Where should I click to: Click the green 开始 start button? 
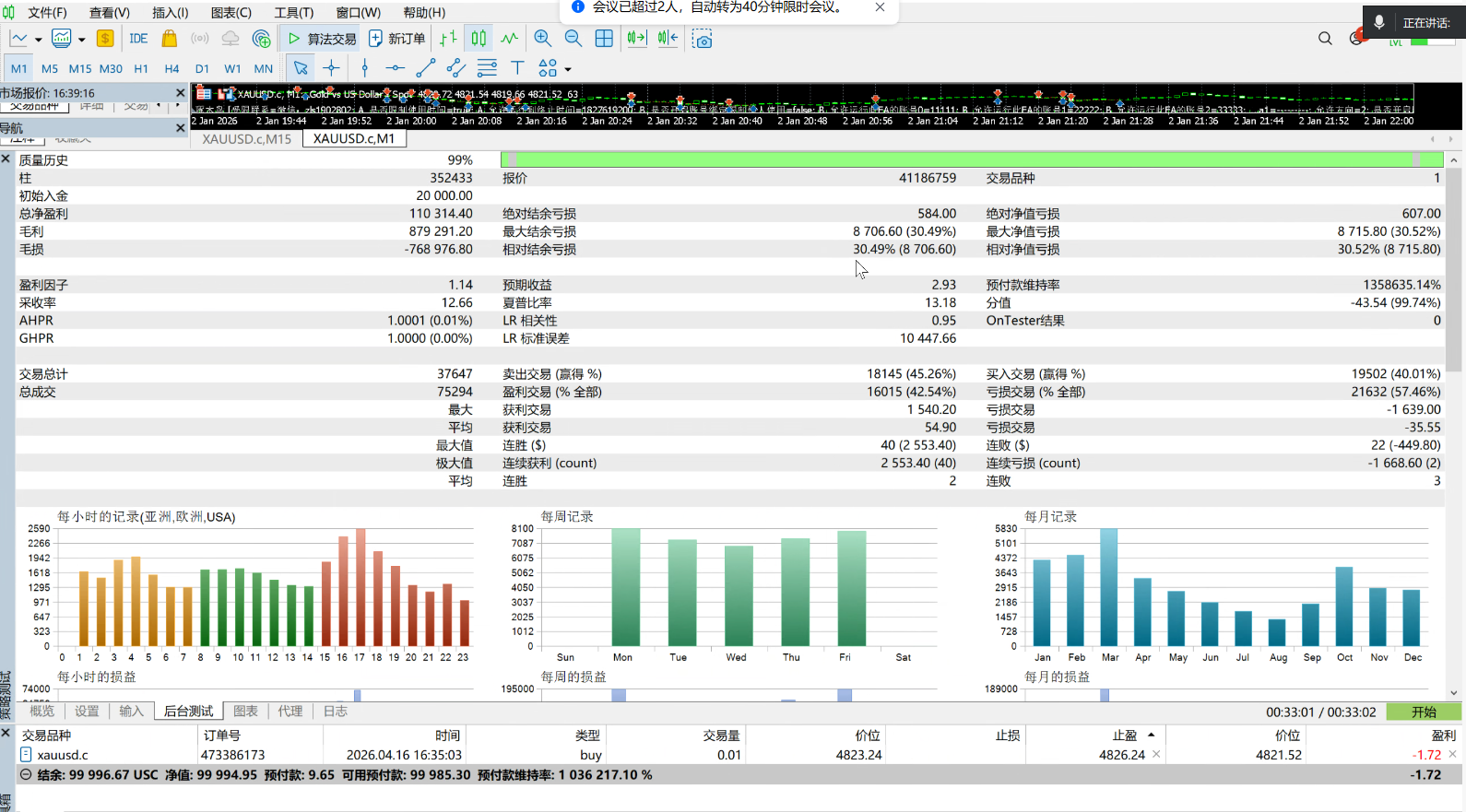tap(1424, 712)
